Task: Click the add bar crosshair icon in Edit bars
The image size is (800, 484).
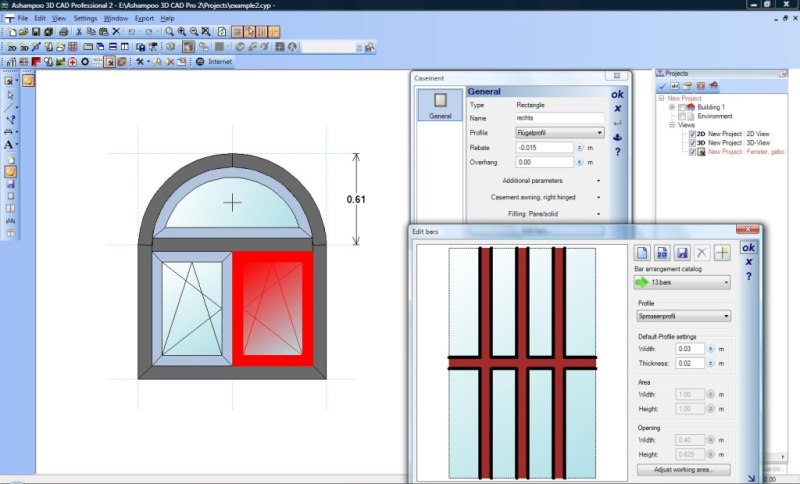Action: pos(722,252)
